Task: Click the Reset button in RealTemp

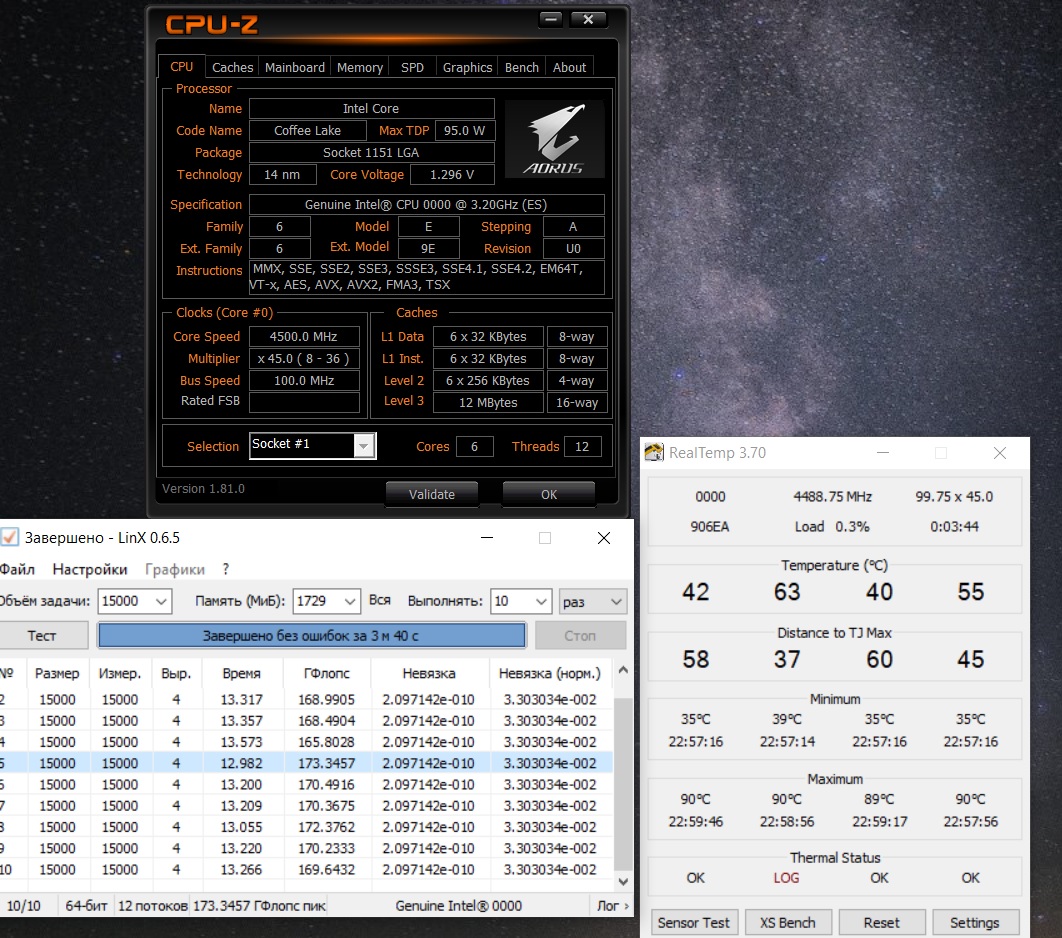Action: tap(881, 922)
